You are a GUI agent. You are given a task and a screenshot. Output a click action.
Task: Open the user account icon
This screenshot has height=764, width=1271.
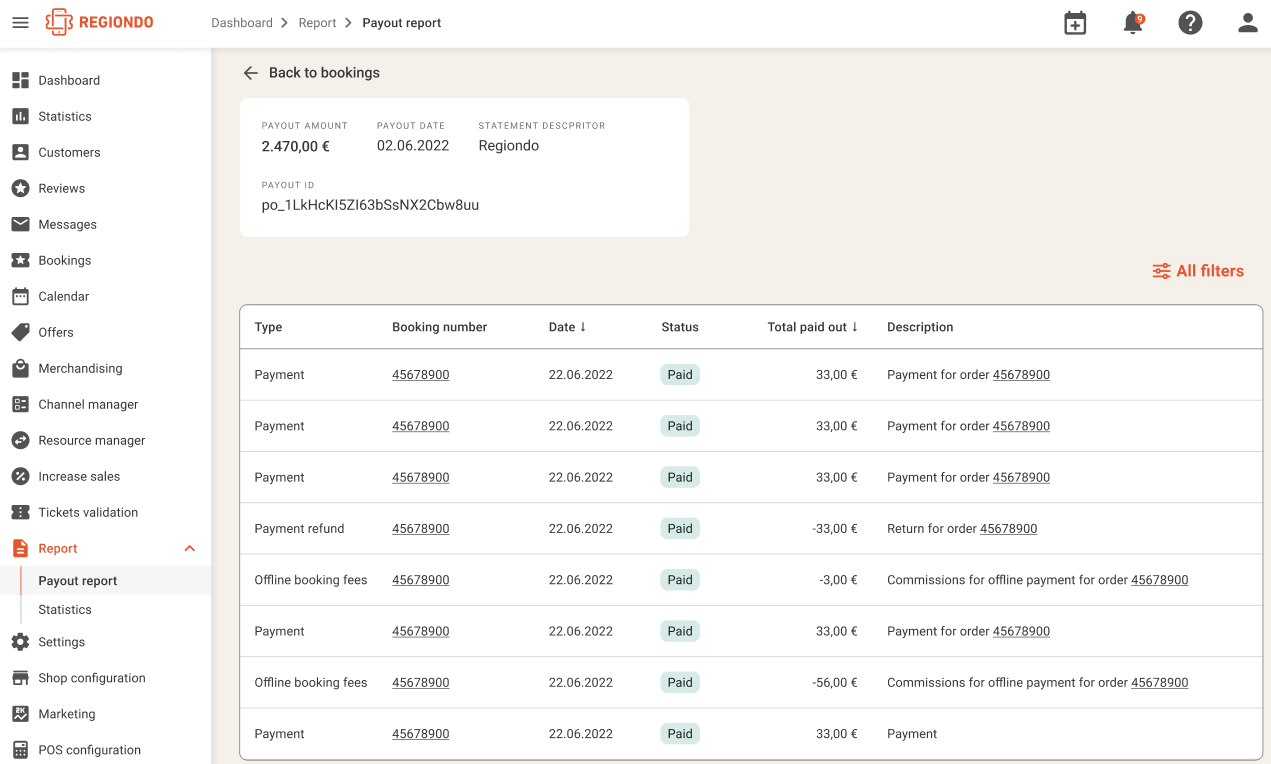click(x=1248, y=23)
